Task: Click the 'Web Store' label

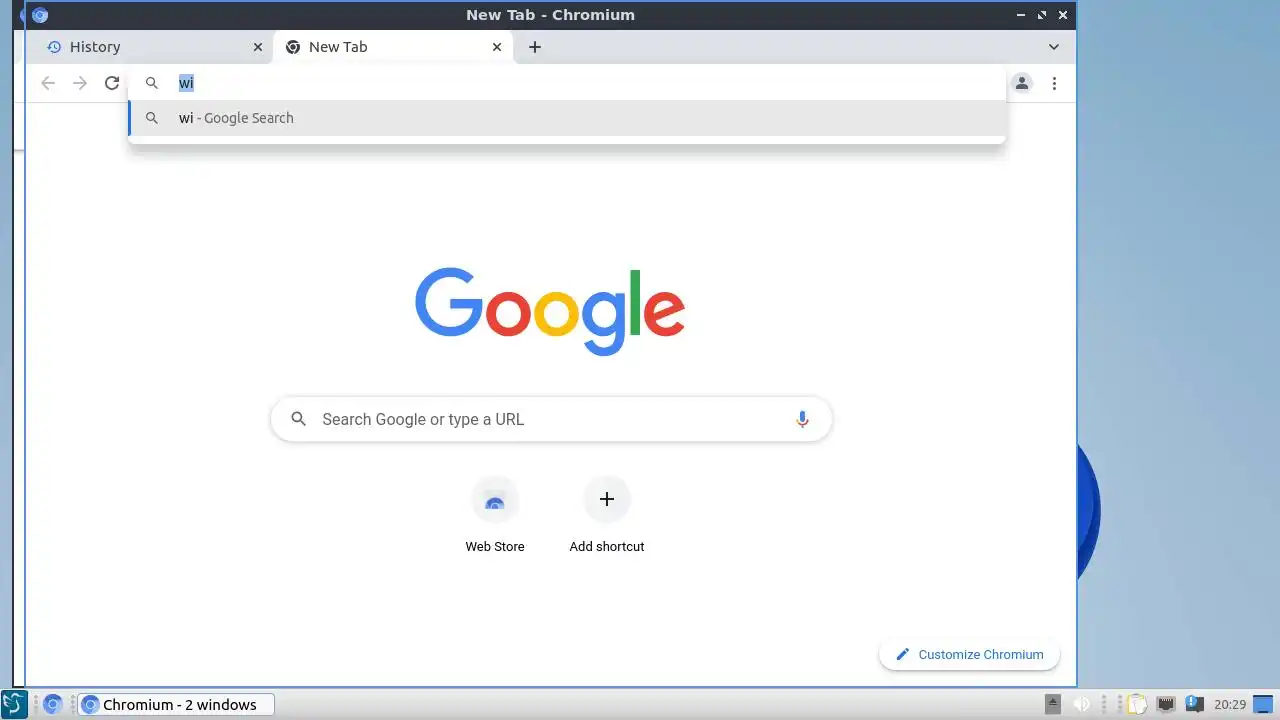Action: tap(495, 546)
